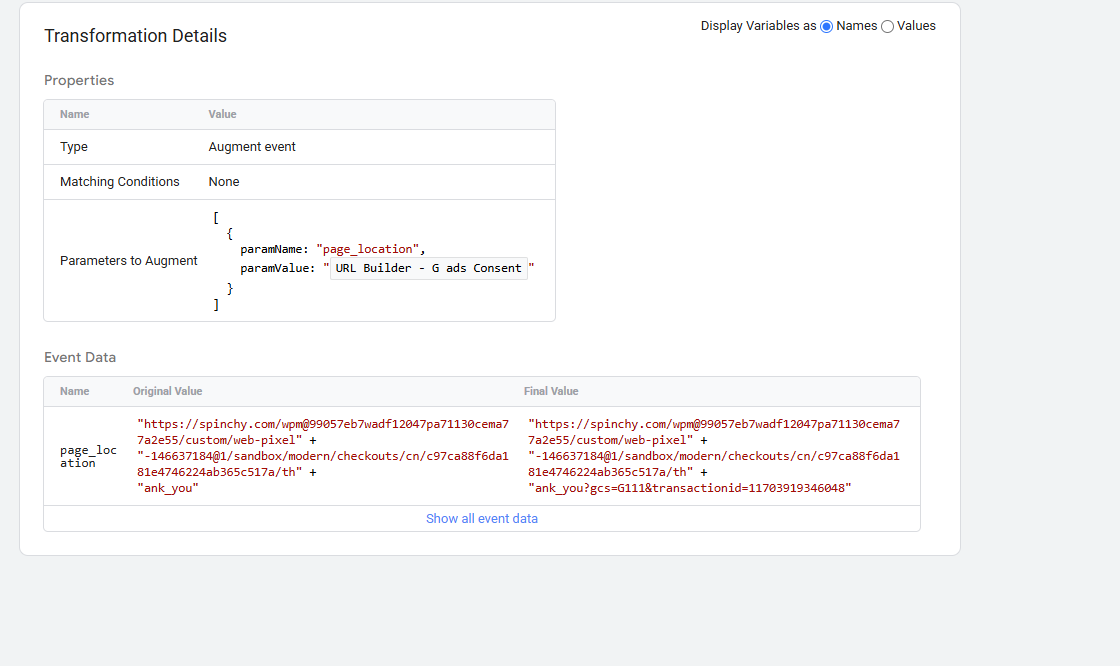Click the None value for Matching Conditions
Viewport: 1120px width, 666px height.
tap(224, 182)
